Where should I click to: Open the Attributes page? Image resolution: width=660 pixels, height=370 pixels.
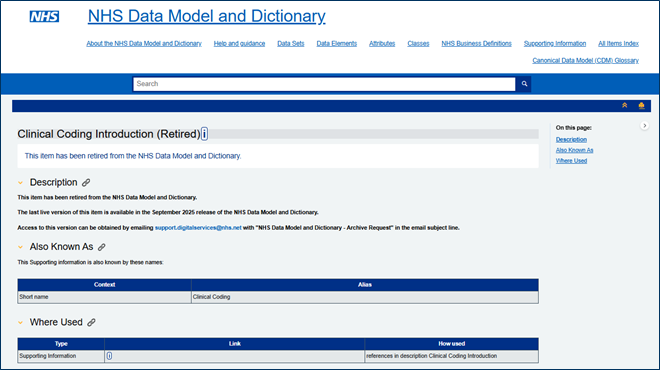coord(382,43)
